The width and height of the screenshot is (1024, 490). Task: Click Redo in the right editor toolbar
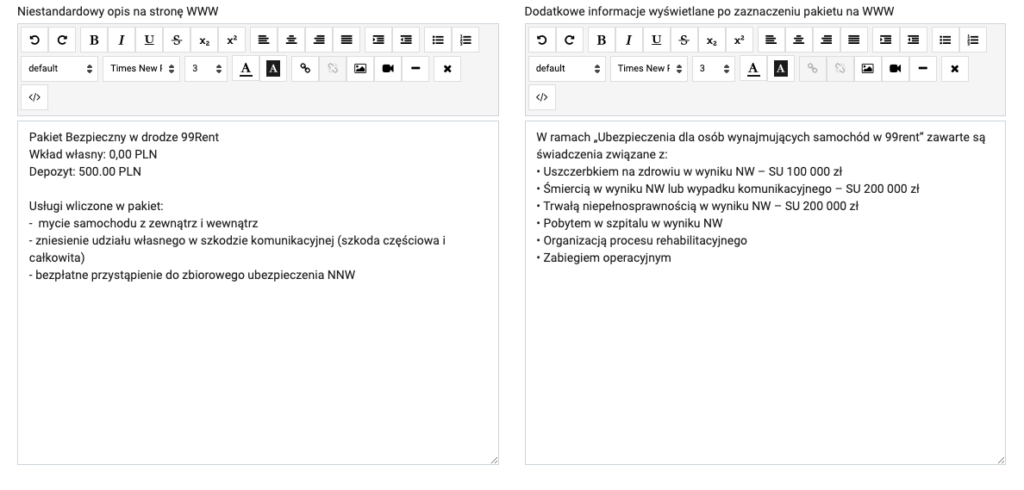pyautogui.click(x=569, y=40)
